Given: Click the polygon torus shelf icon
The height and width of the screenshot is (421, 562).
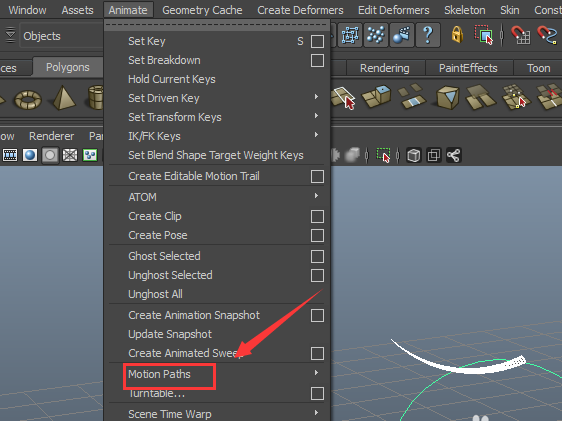Looking at the screenshot, I should (x=28, y=99).
